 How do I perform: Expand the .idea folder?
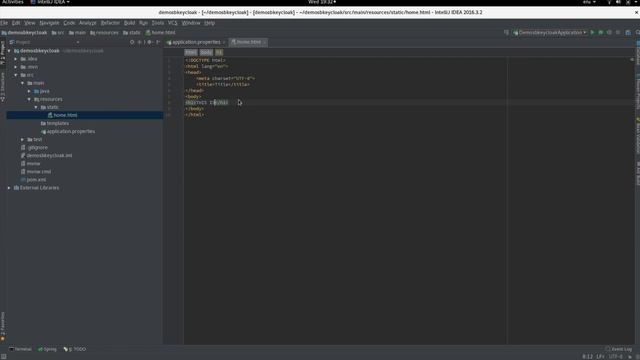[x=16, y=59]
